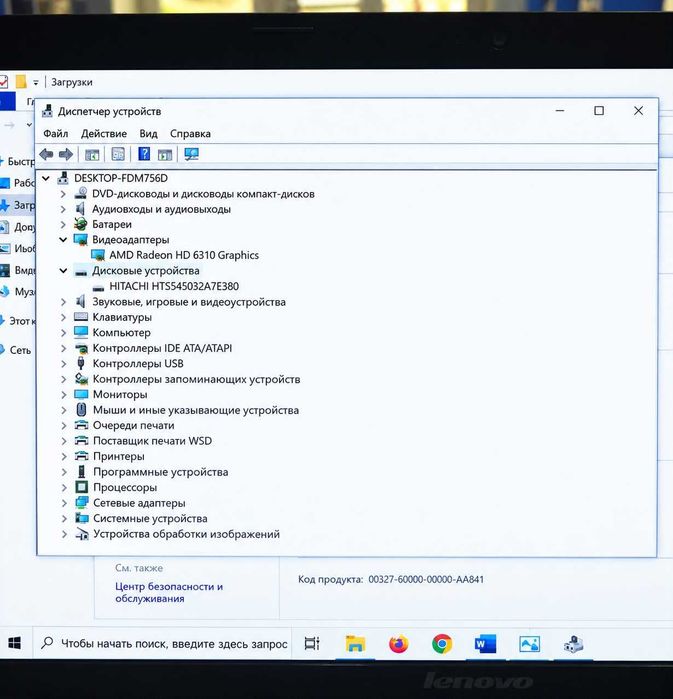Select the Батареи label text

[x=112, y=225]
